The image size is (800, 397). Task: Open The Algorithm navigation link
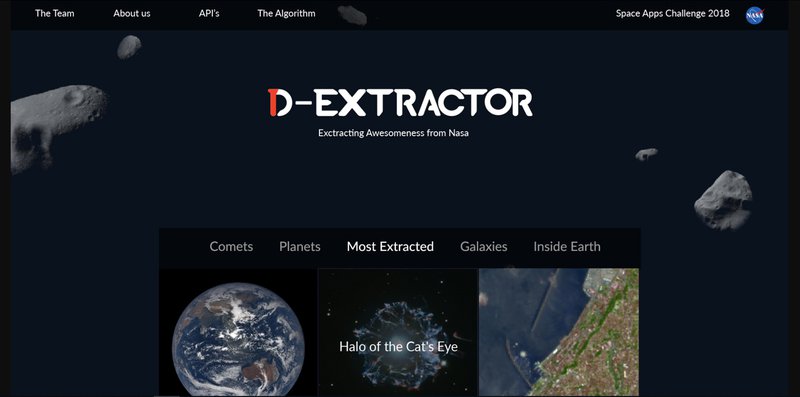[286, 14]
